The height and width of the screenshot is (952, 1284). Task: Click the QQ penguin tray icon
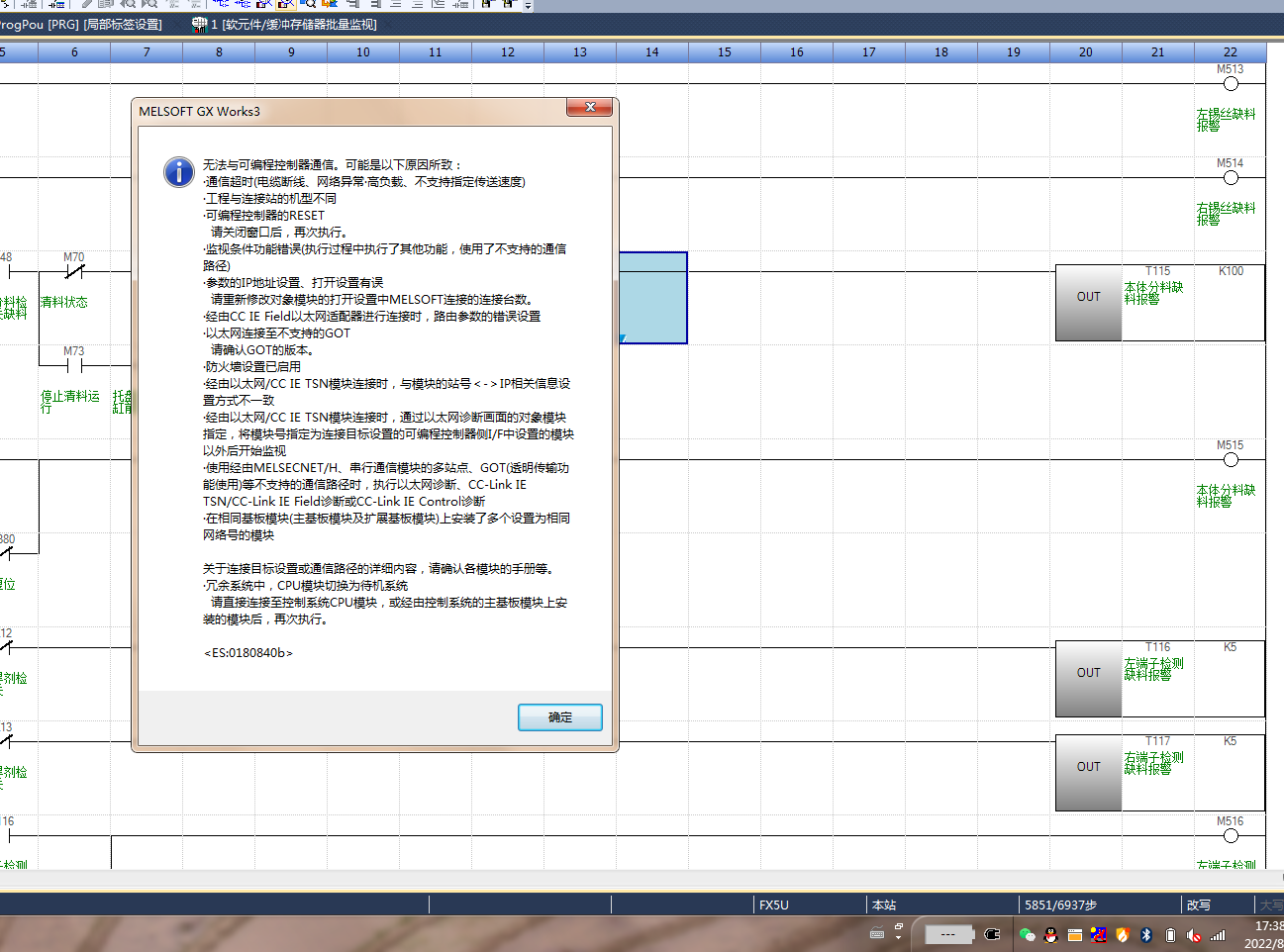click(1050, 934)
